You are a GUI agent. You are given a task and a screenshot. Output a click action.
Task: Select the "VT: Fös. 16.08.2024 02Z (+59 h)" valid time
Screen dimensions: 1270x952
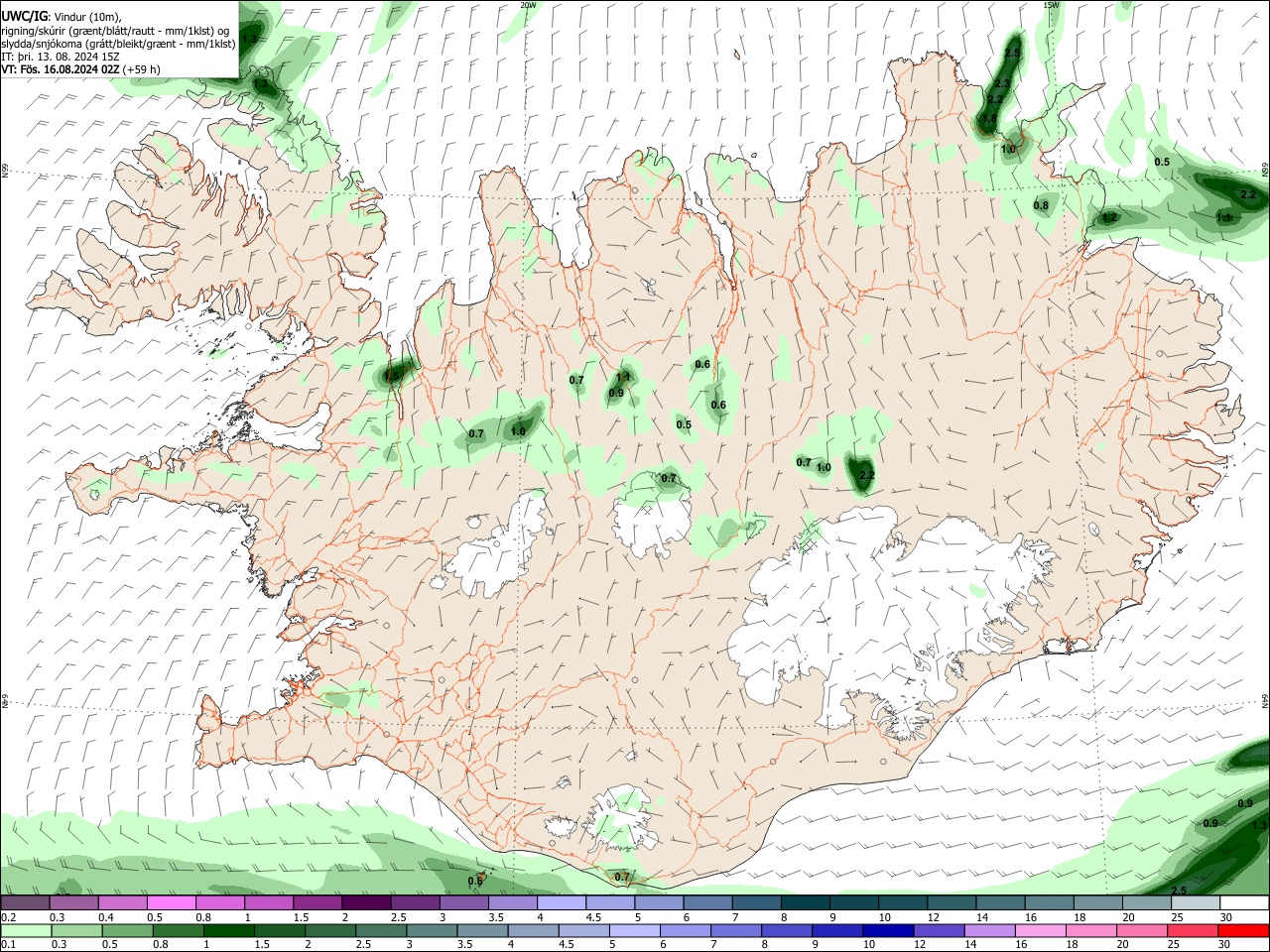[81, 69]
